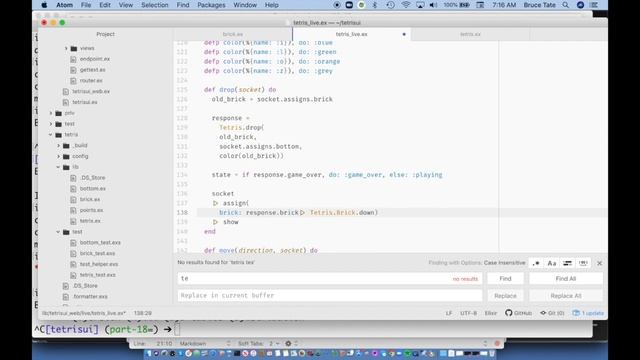640x360 pixels.
Task: Switch to the brick.ex tab
Action: (233, 34)
